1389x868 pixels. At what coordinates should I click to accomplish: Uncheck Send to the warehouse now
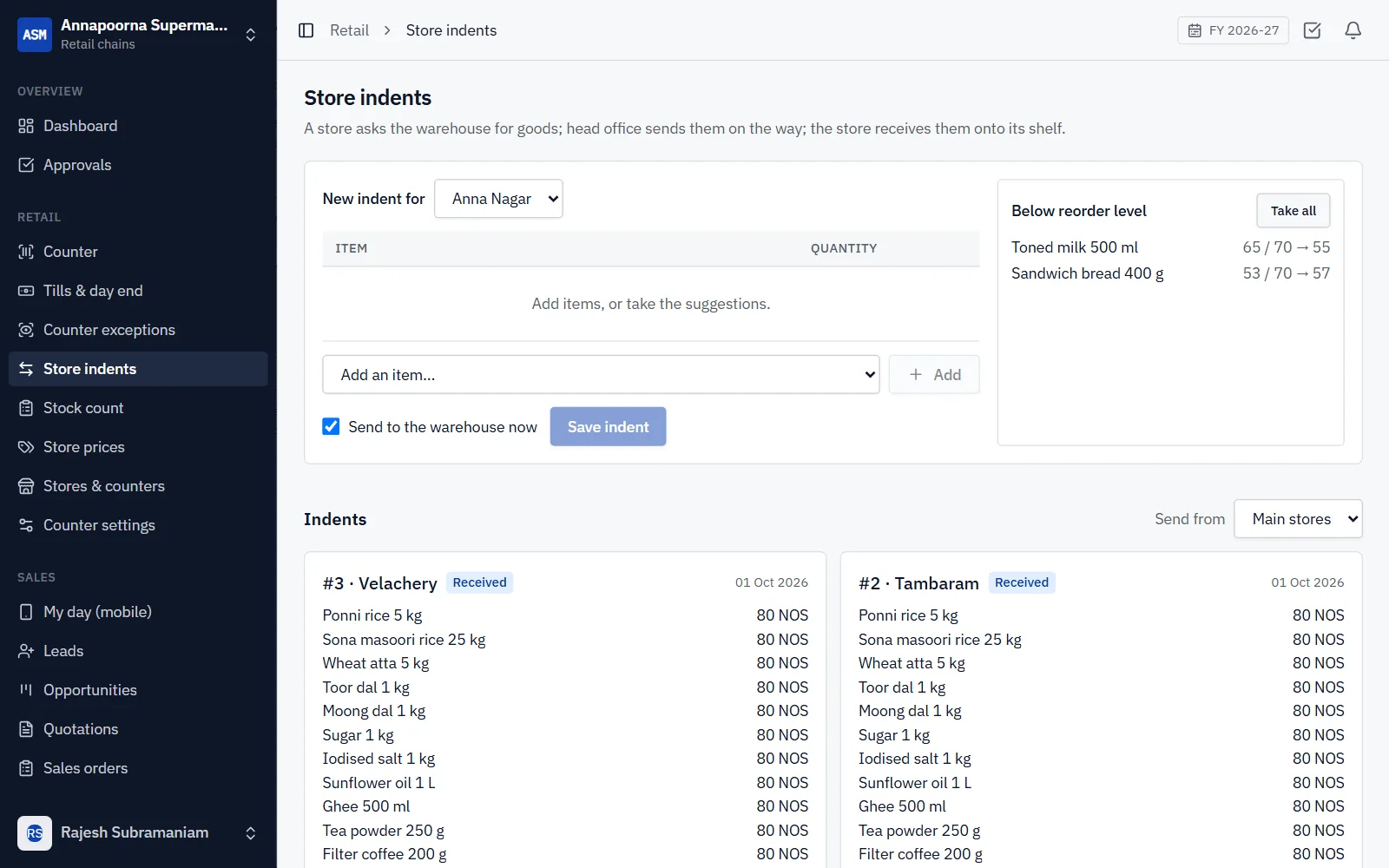pos(331,426)
